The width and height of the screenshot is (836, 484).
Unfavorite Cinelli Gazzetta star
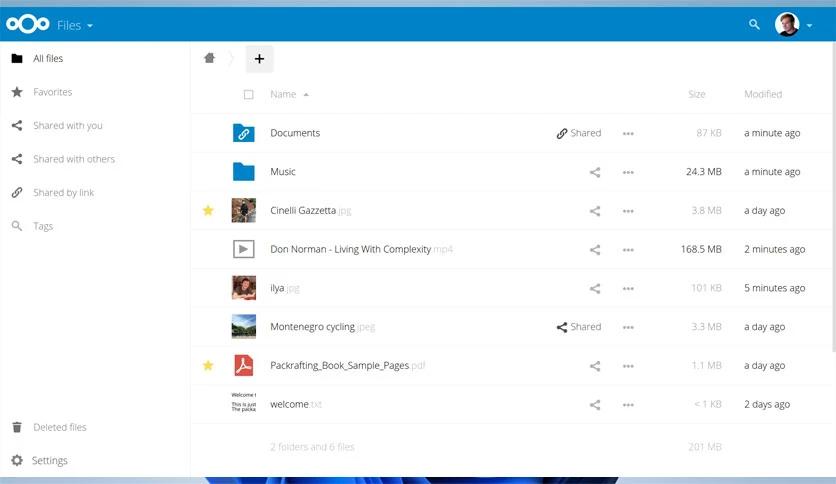pyautogui.click(x=208, y=211)
